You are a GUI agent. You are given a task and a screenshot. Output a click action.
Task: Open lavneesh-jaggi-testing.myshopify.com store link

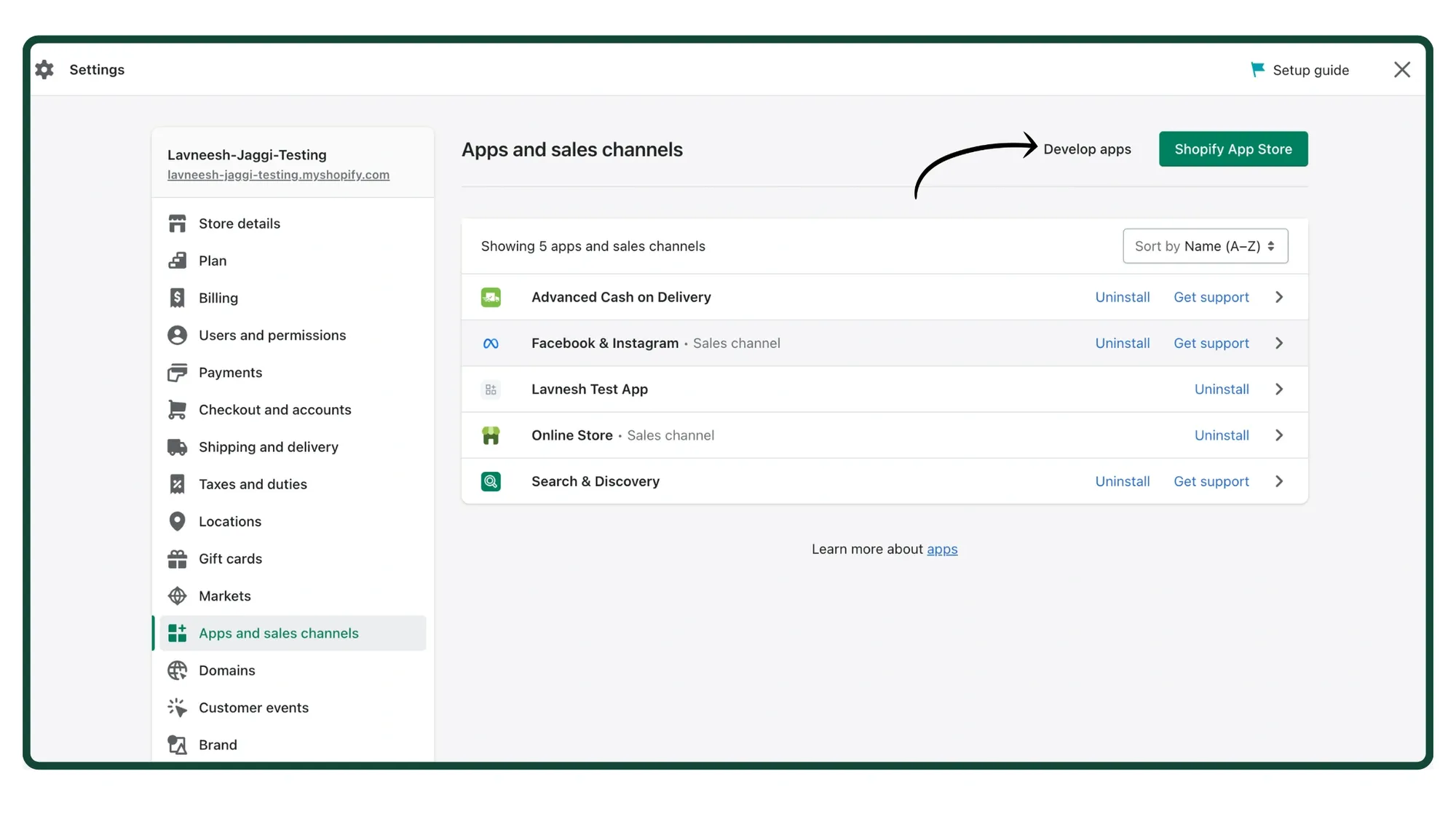click(x=278, y=175)
